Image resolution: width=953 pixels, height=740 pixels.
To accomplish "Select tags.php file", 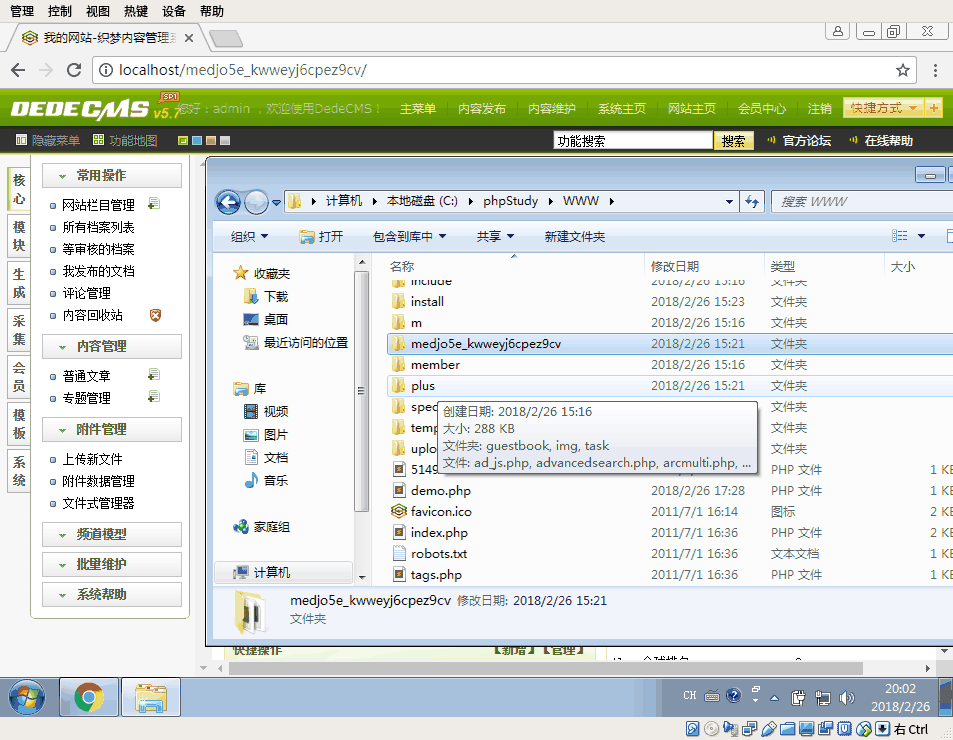I will coord(436,575).
